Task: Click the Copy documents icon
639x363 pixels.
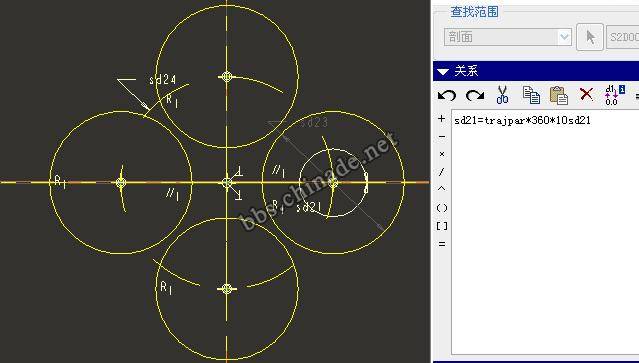Action: point(531,95)
